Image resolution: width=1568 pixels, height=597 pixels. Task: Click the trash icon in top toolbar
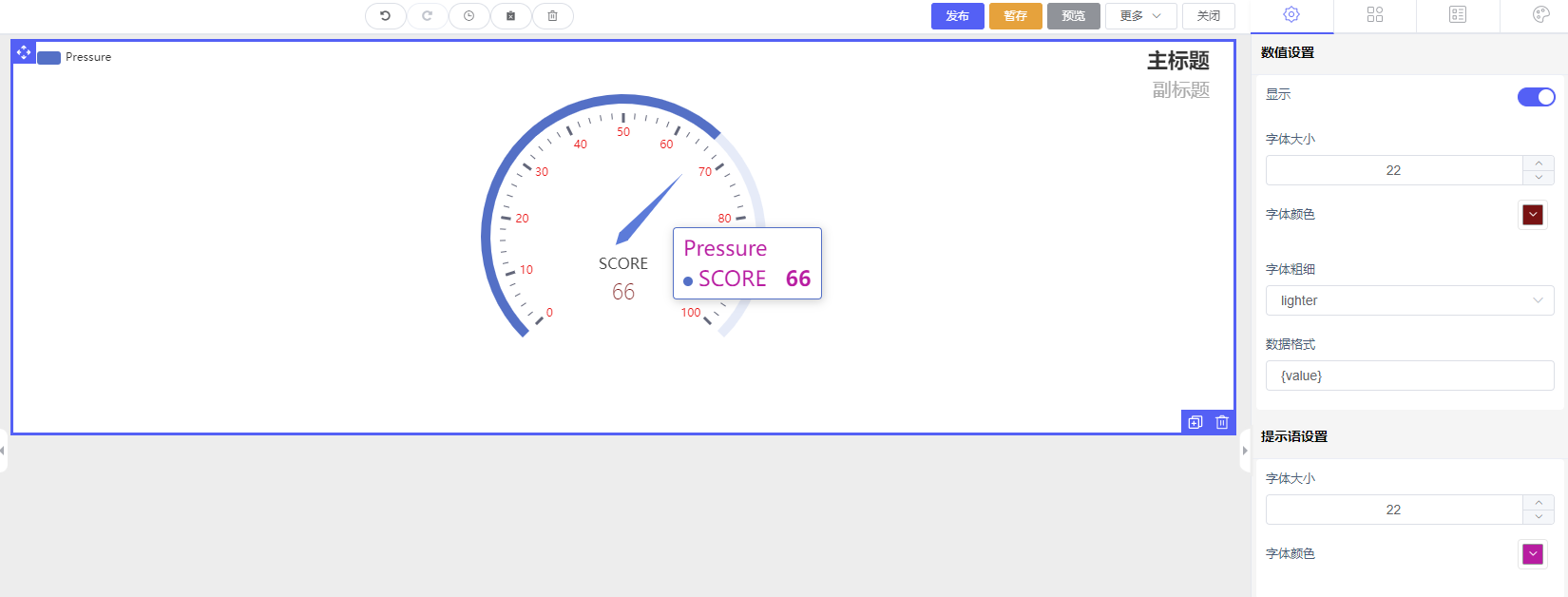(552, 16)
